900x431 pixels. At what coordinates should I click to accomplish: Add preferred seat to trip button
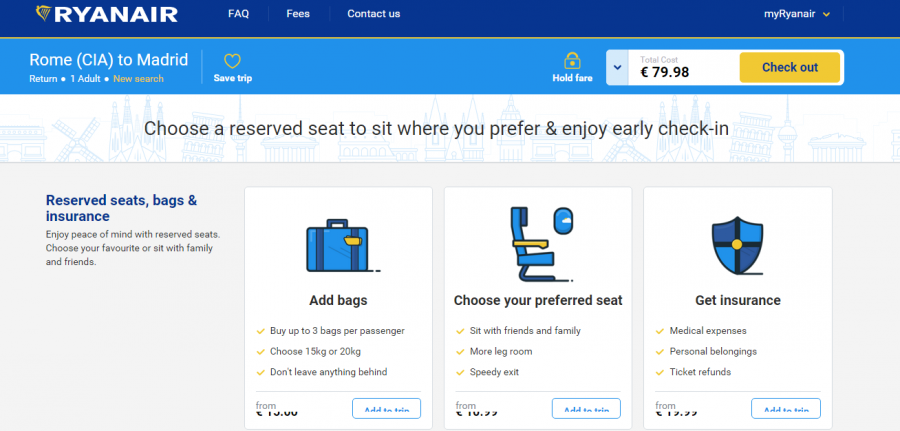(586, 409)
